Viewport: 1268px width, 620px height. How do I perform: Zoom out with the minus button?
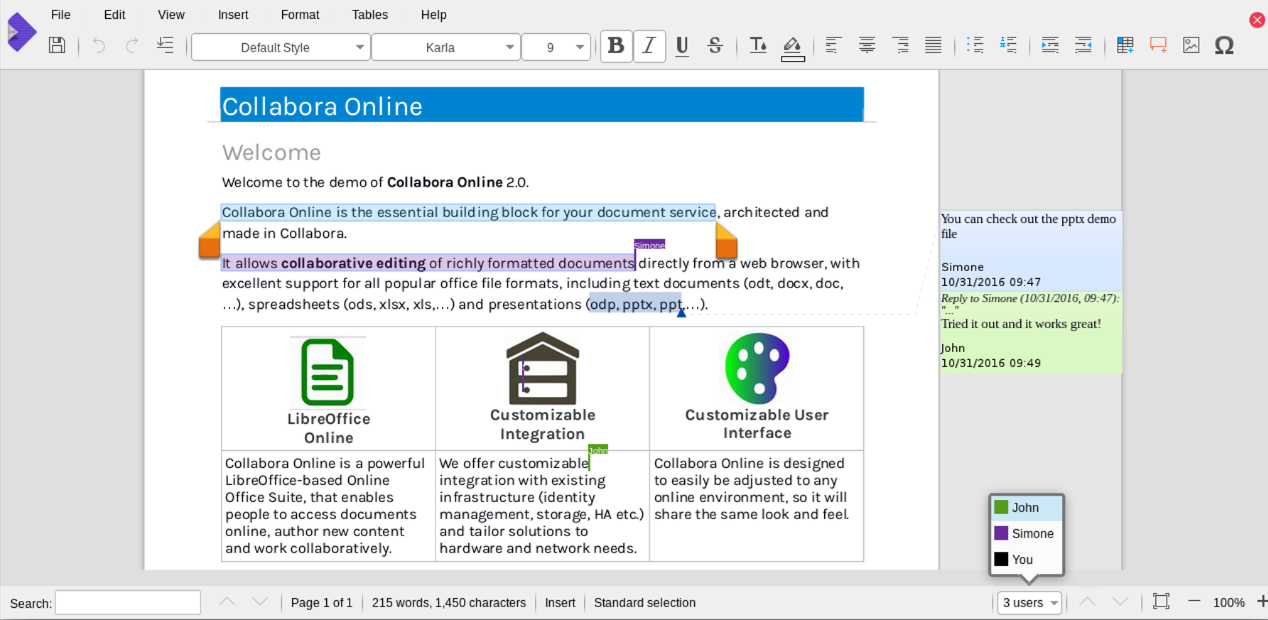point(1194,602)
